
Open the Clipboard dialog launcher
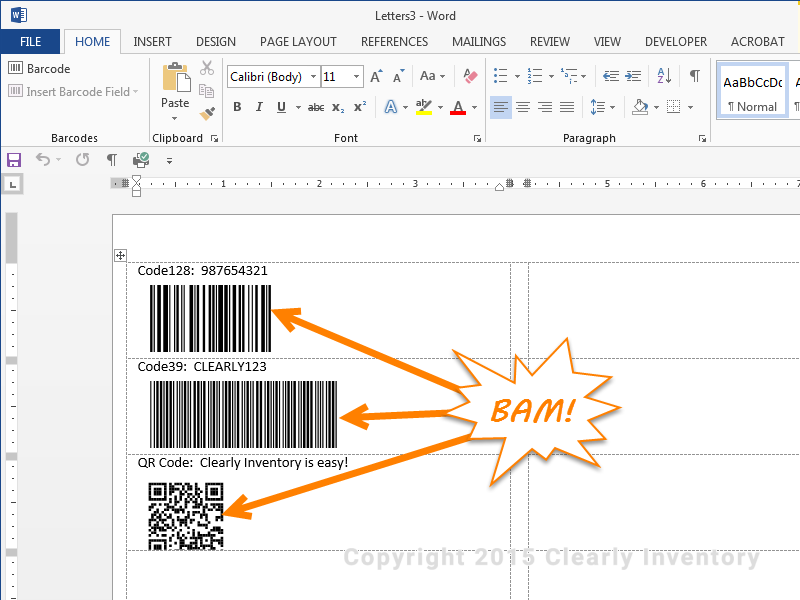[215, 138]
